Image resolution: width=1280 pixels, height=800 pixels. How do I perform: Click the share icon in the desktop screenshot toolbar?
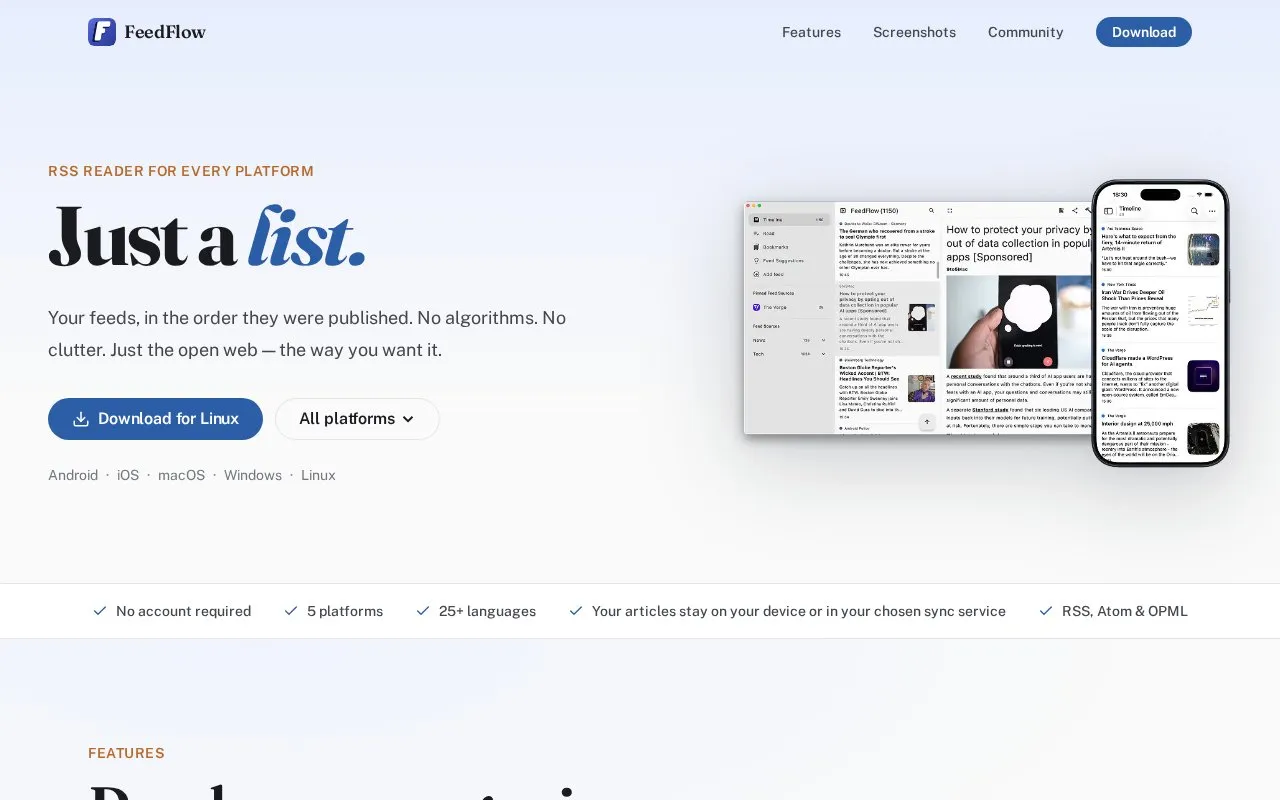click(1075, 210)
